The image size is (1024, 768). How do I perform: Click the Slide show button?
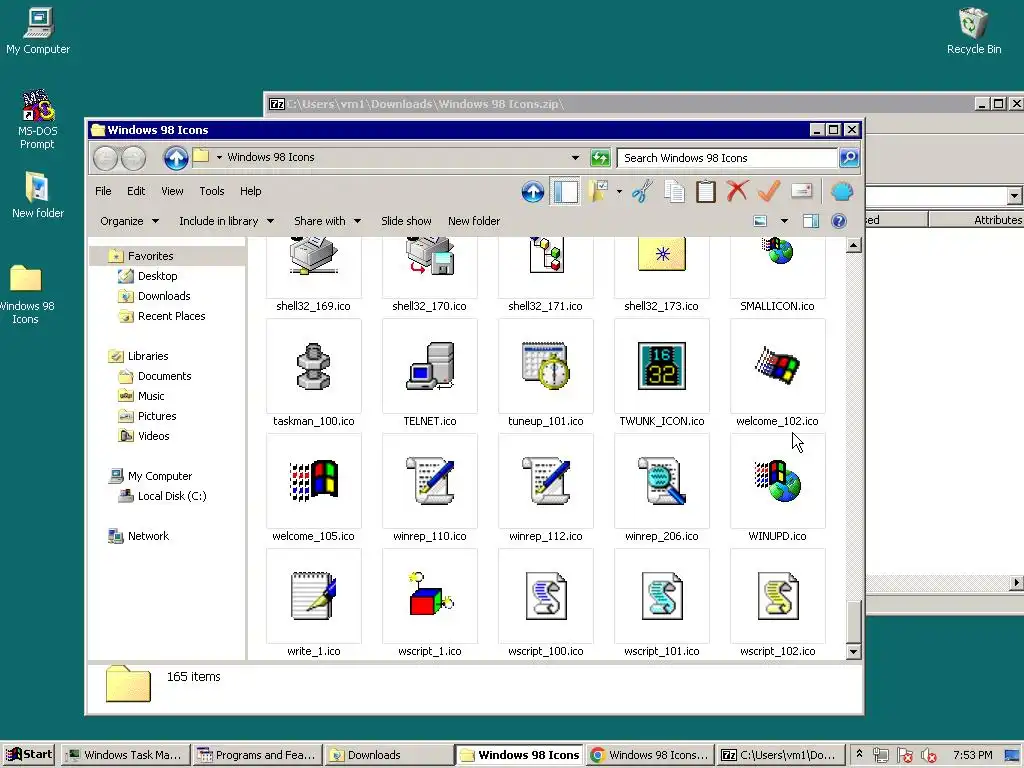pos(406,221)
